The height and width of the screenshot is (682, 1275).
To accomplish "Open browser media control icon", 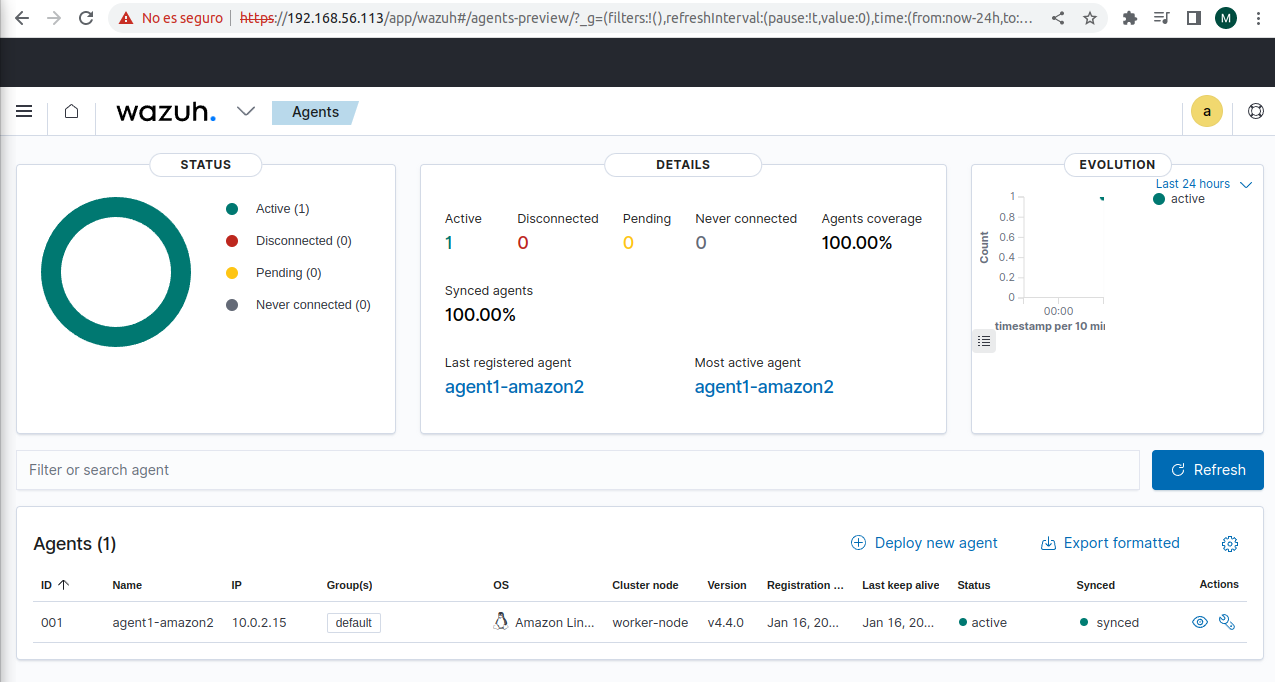I will tap(1161, 18).
